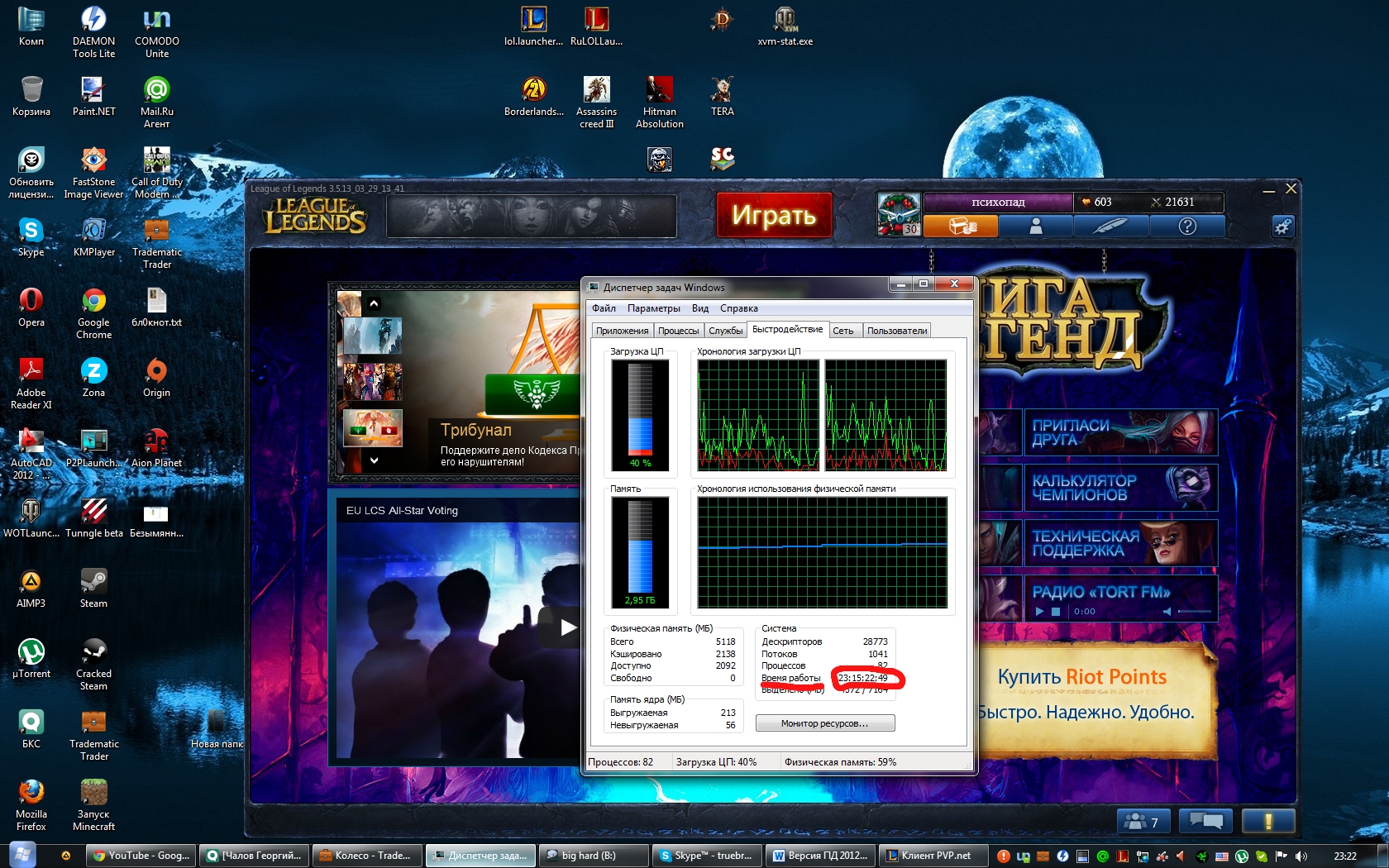Launch Skype from desktop icon

[x=31, y=236]
